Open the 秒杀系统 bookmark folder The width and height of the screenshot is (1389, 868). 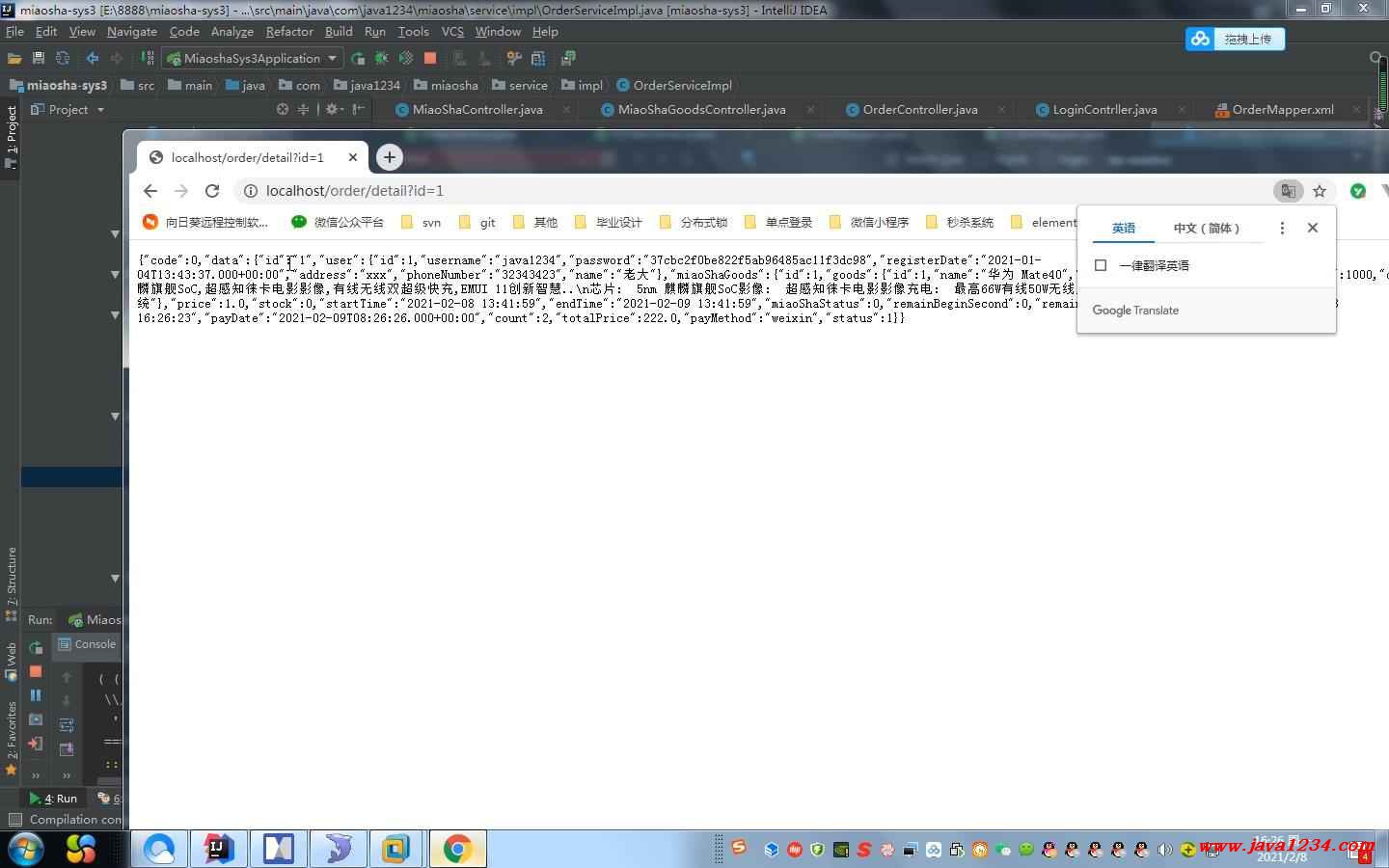tap(959, 222)
